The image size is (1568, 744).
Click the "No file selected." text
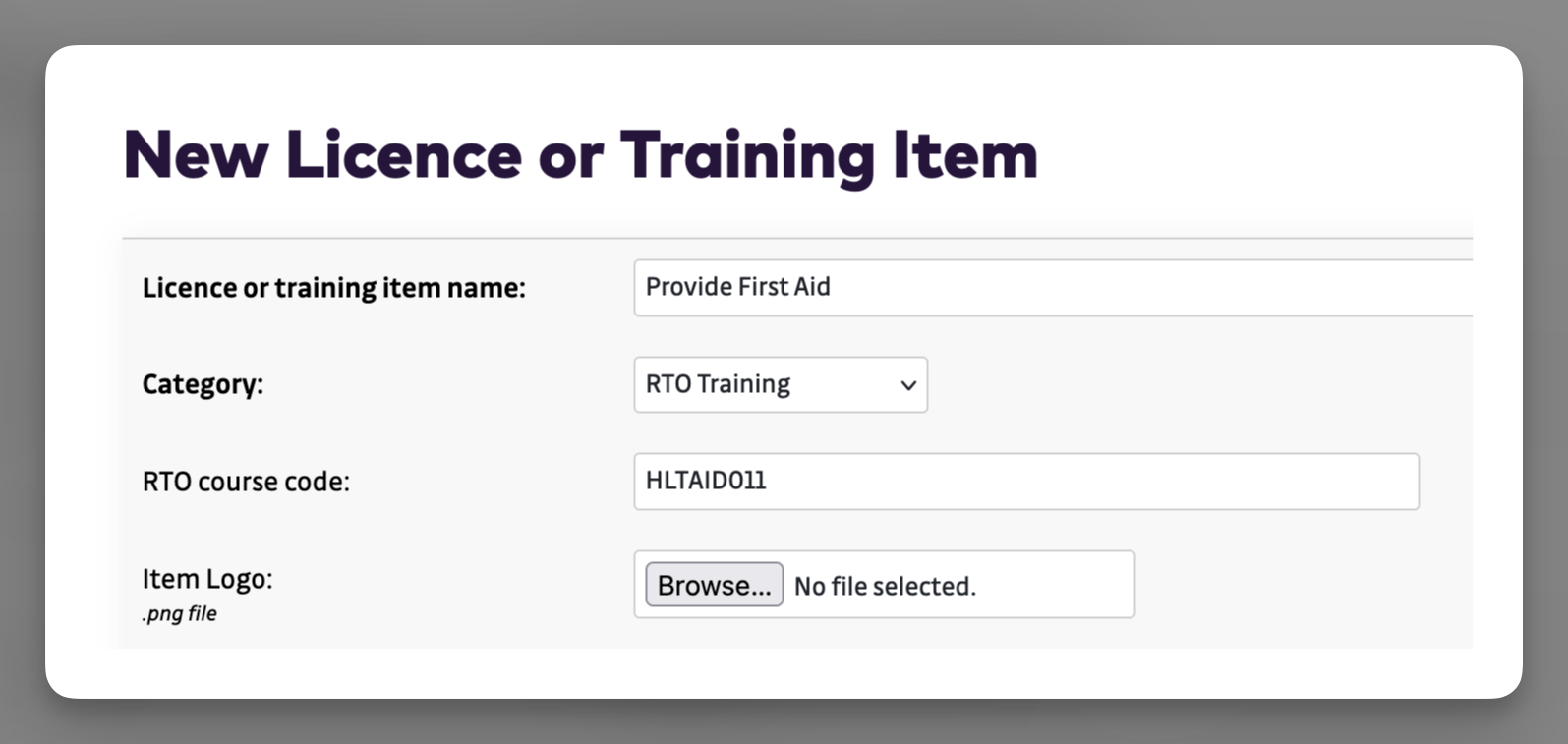(885, 587)
